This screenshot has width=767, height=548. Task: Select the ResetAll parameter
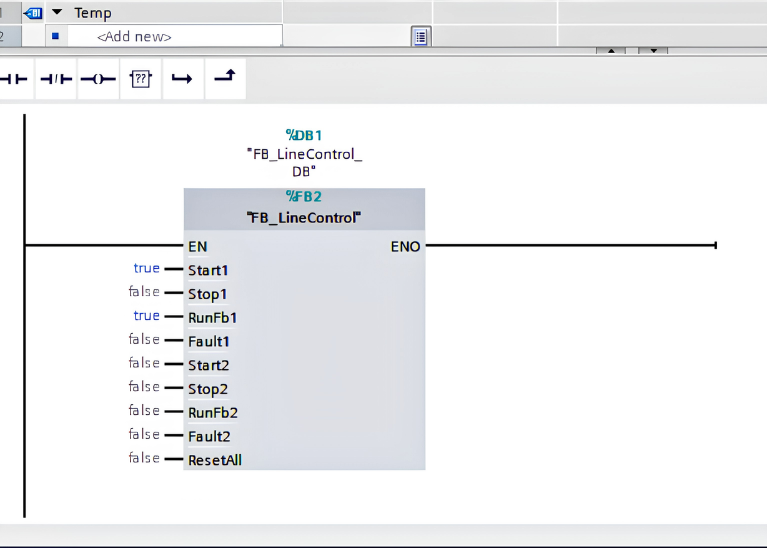click(215, 460)
